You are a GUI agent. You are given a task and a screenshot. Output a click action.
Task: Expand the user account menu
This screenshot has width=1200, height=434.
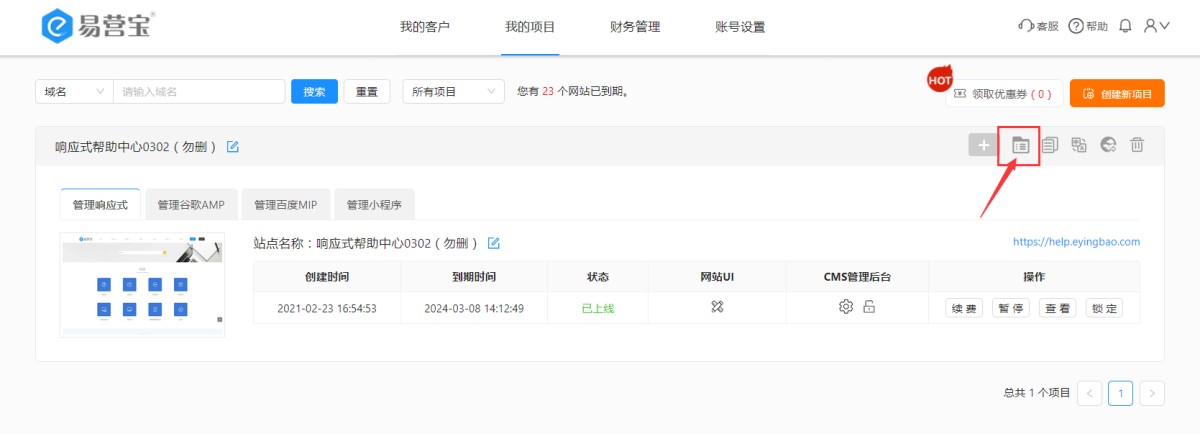[x=1156, y=26]
